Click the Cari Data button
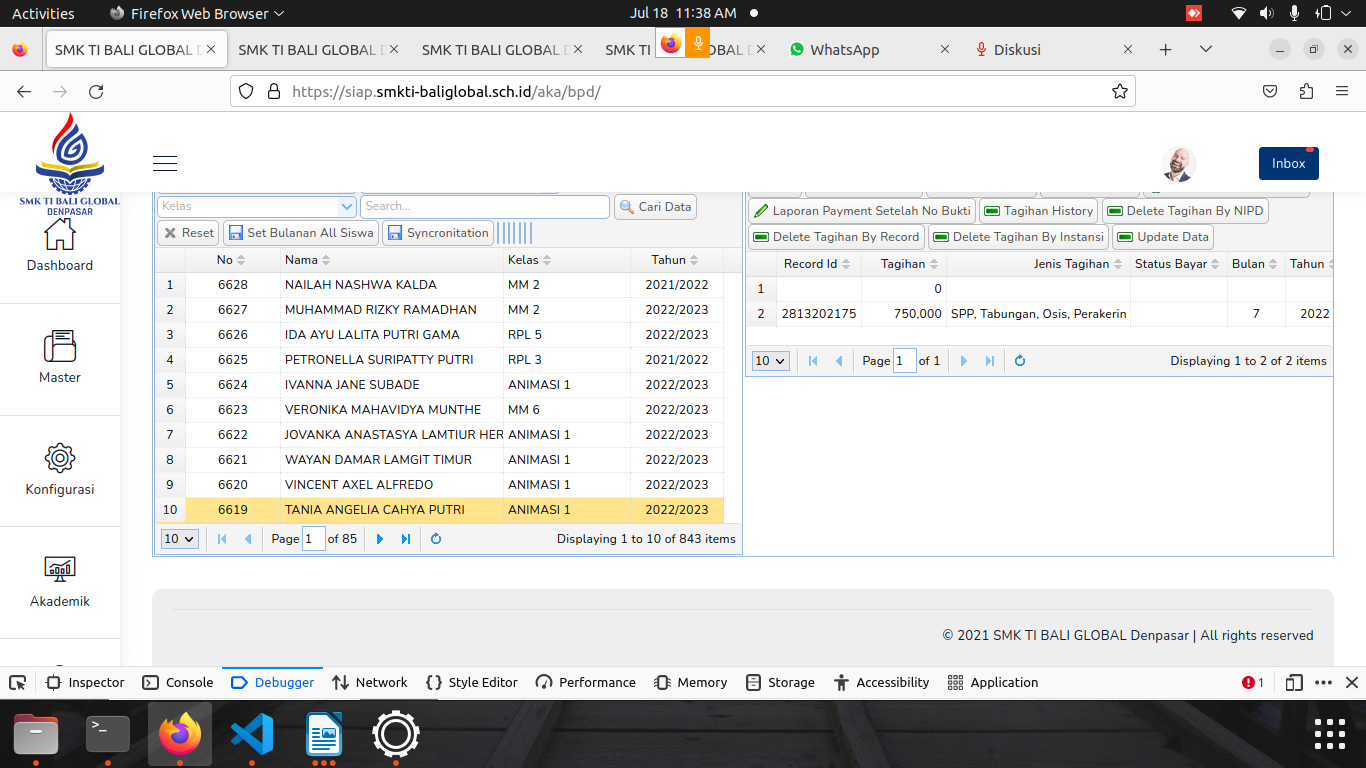Image resolution: width=1366 pixels, height=768 pixels. pos(655,207)
